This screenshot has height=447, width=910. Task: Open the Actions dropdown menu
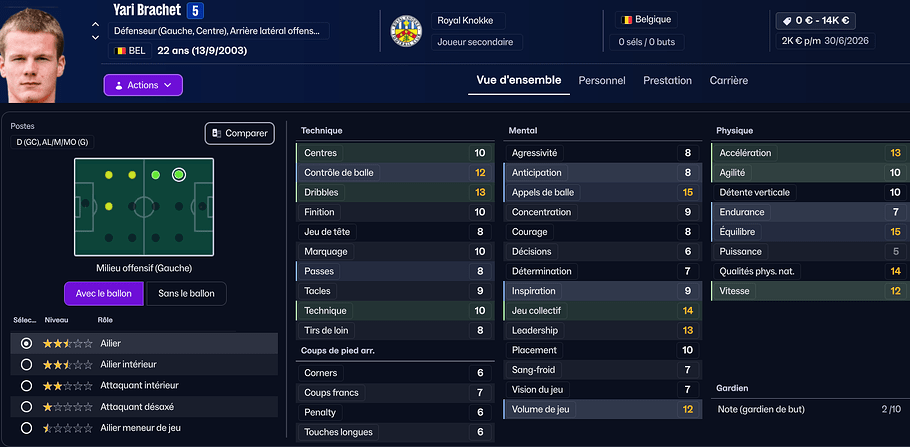[x=143, y=85]
